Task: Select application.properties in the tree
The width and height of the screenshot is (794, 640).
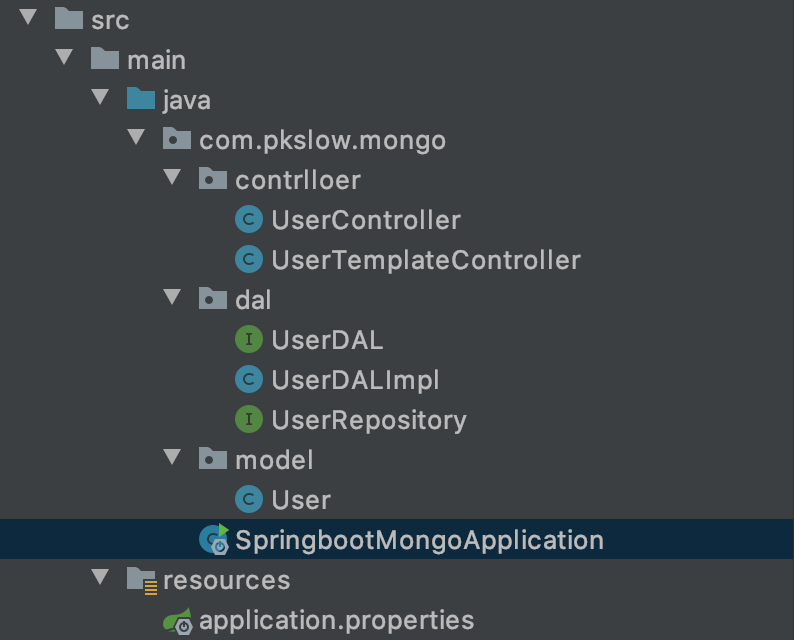Action: point(336,620)
